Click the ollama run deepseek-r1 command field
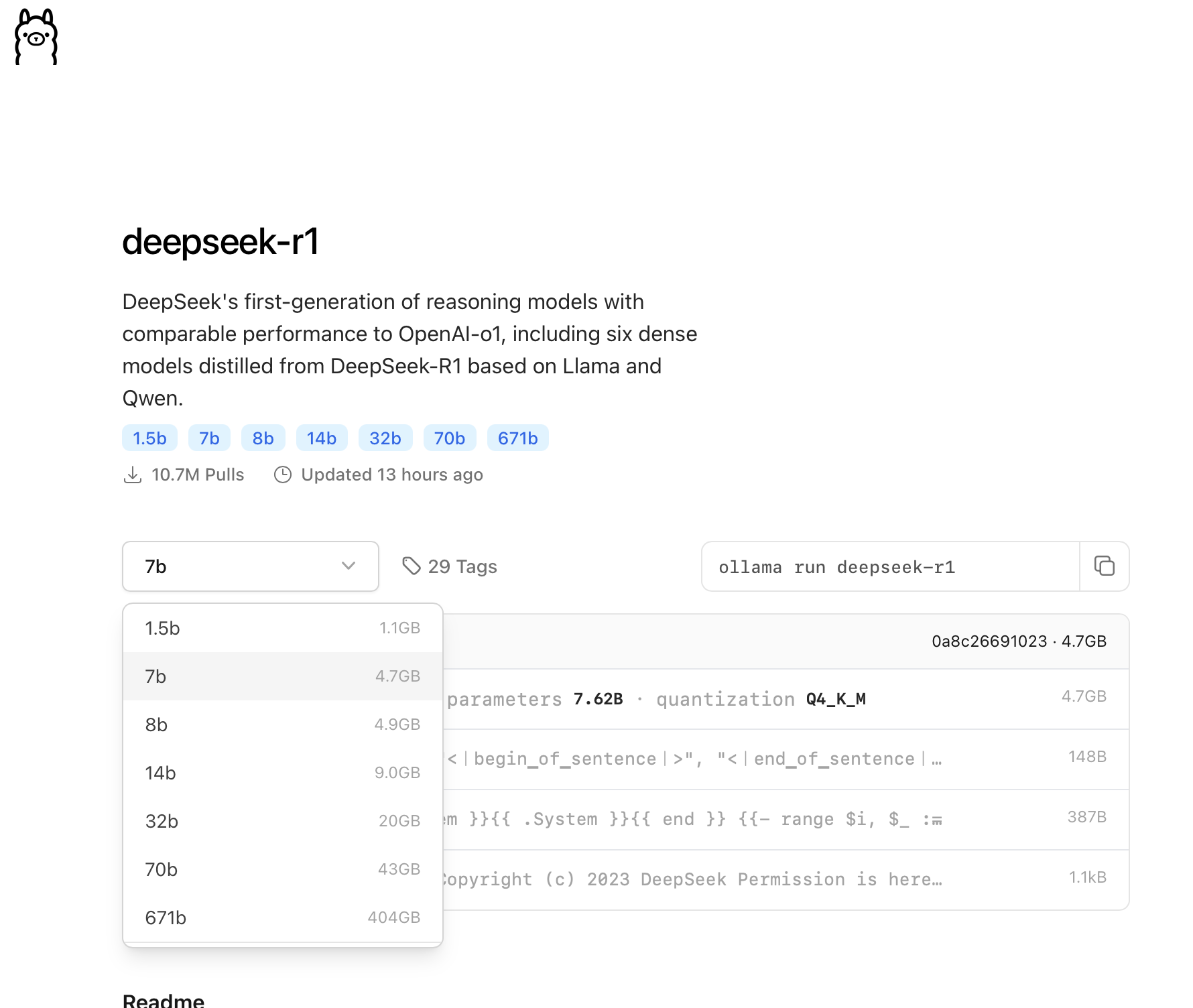1193x1008 pixels. [x=891, y=566]
